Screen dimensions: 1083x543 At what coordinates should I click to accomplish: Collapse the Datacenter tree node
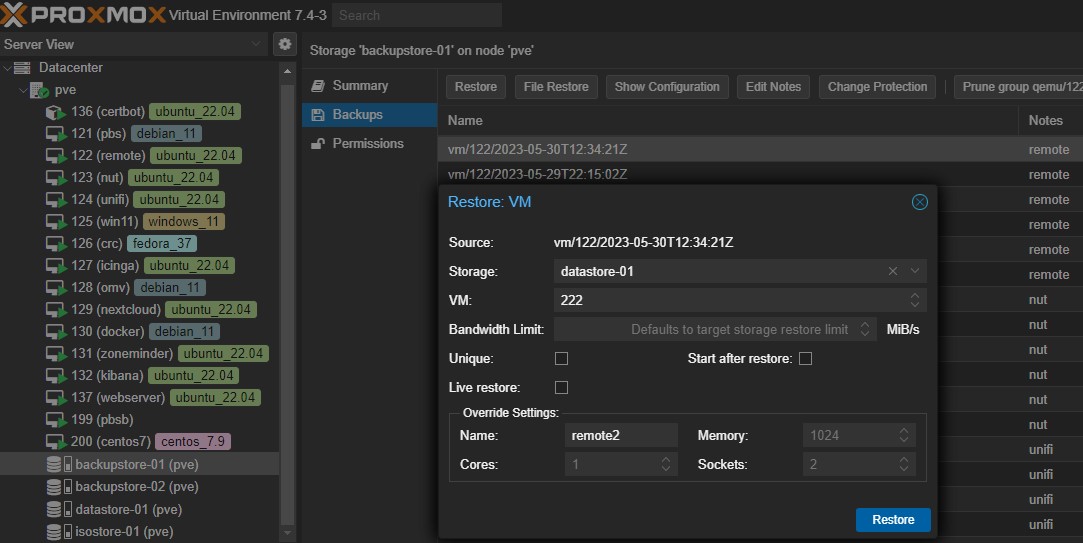click(x=8, y=68)
